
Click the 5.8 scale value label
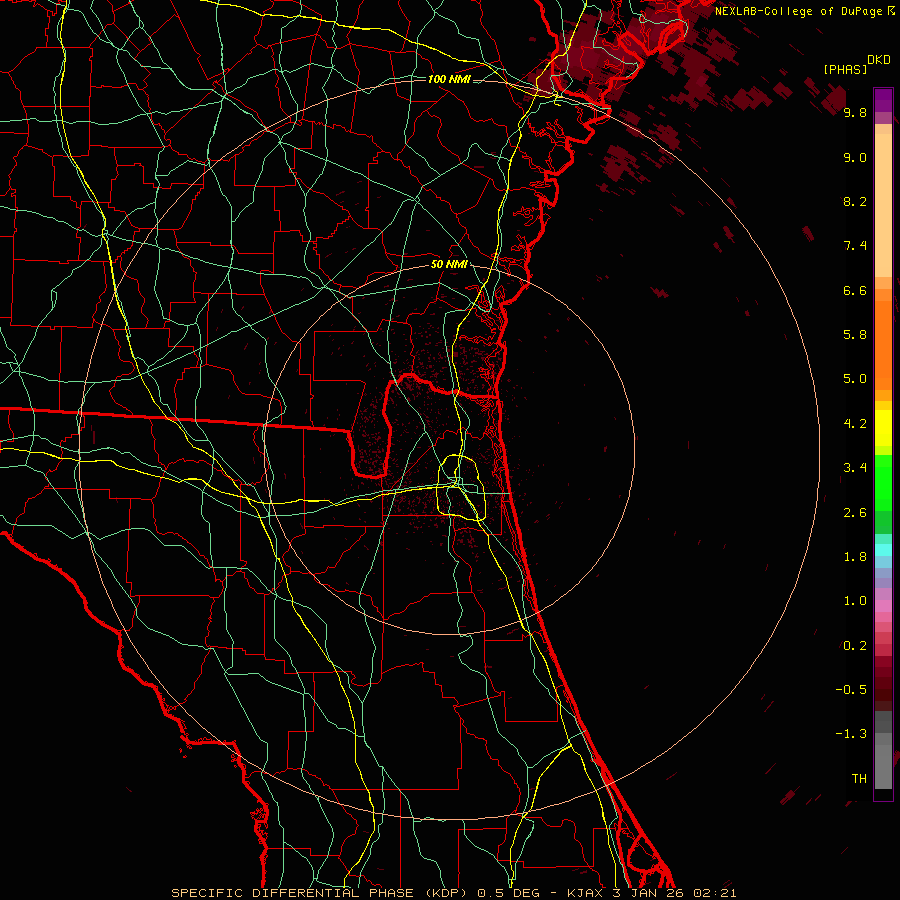click(x=855, y=335)
